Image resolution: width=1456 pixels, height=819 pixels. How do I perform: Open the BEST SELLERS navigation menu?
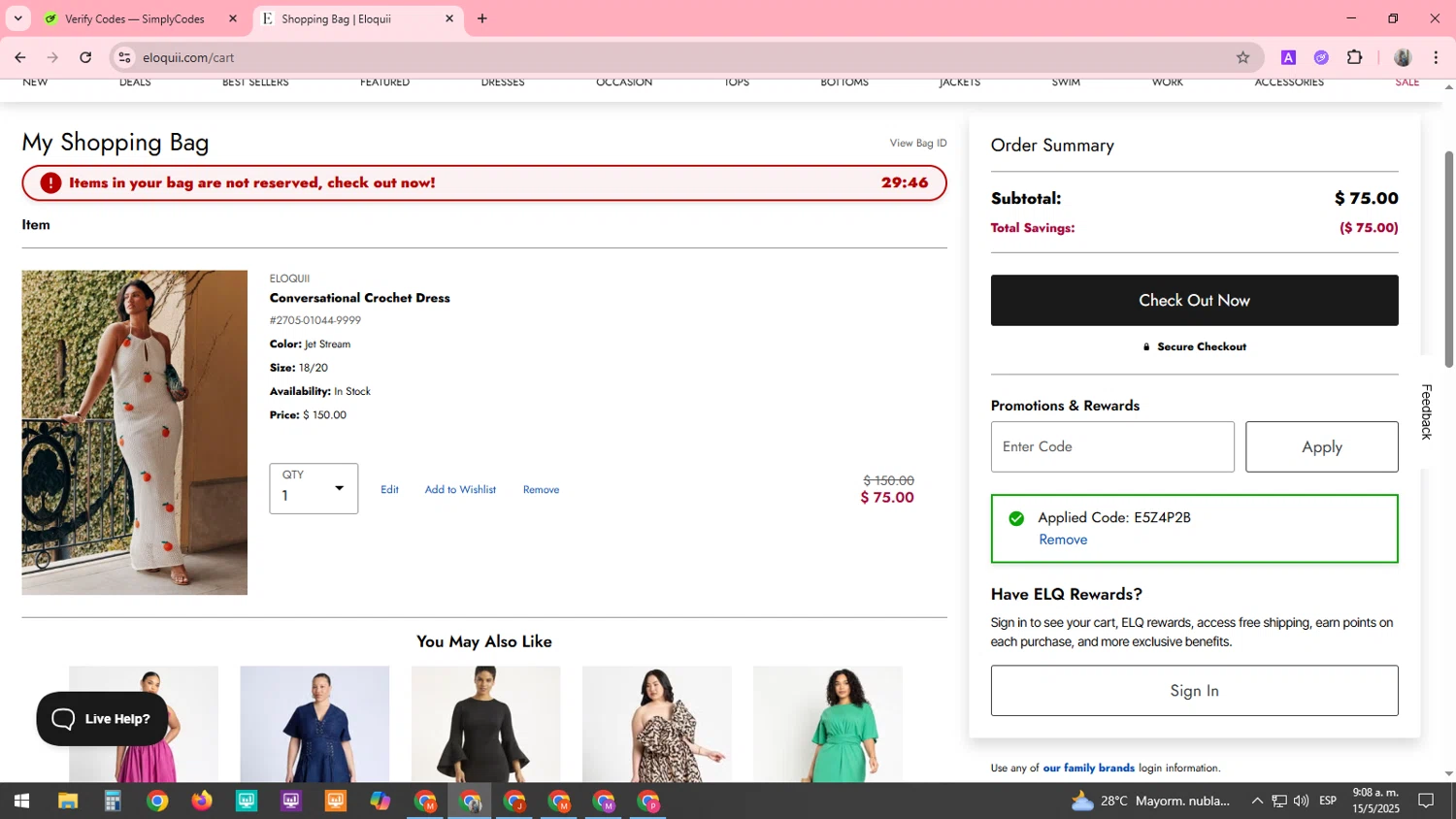point(255,82)
